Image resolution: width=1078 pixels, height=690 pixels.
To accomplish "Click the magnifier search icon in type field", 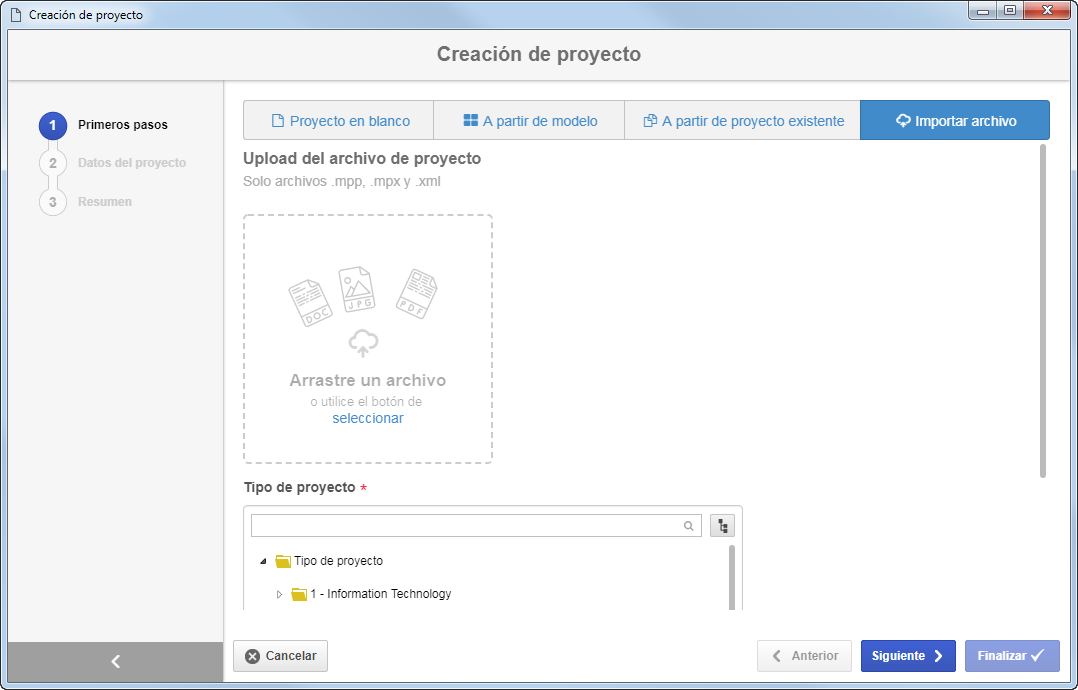I will (x=688, y=526).
